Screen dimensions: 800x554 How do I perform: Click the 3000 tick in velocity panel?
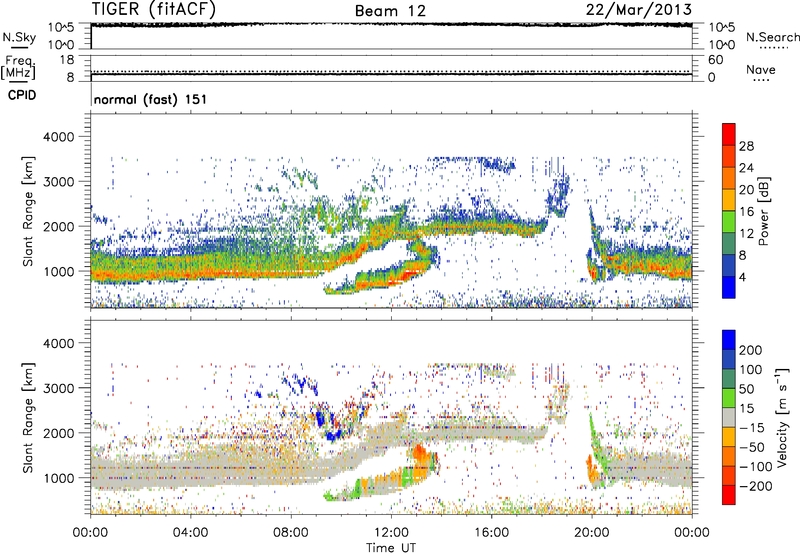tap(59, 388)
